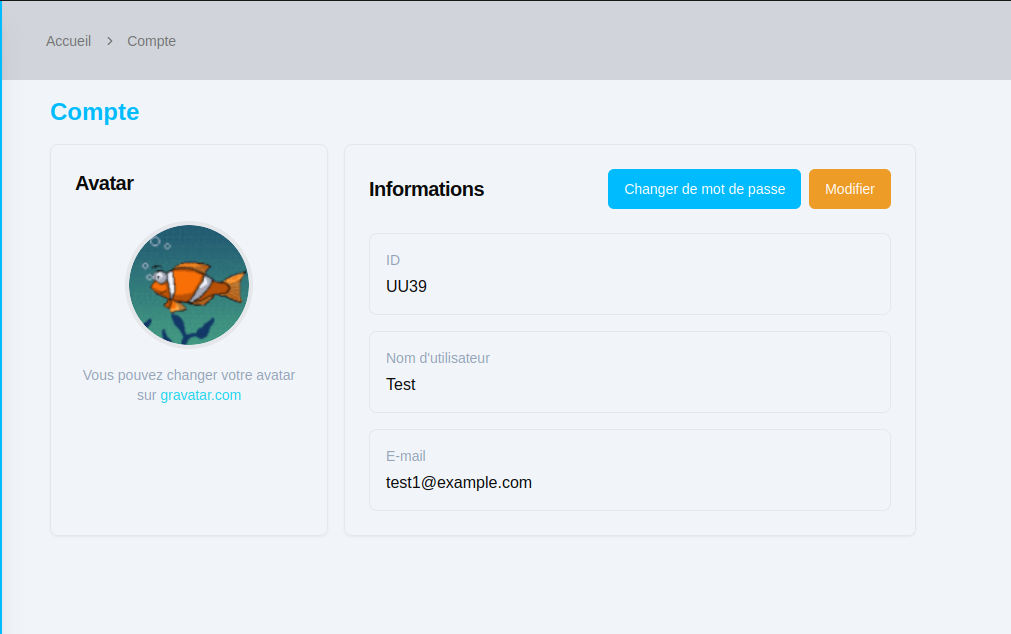Click the Changer de mot de passe button
Image resolution: width=1011 pixels, height=634 pixels.
coord(704,188)
